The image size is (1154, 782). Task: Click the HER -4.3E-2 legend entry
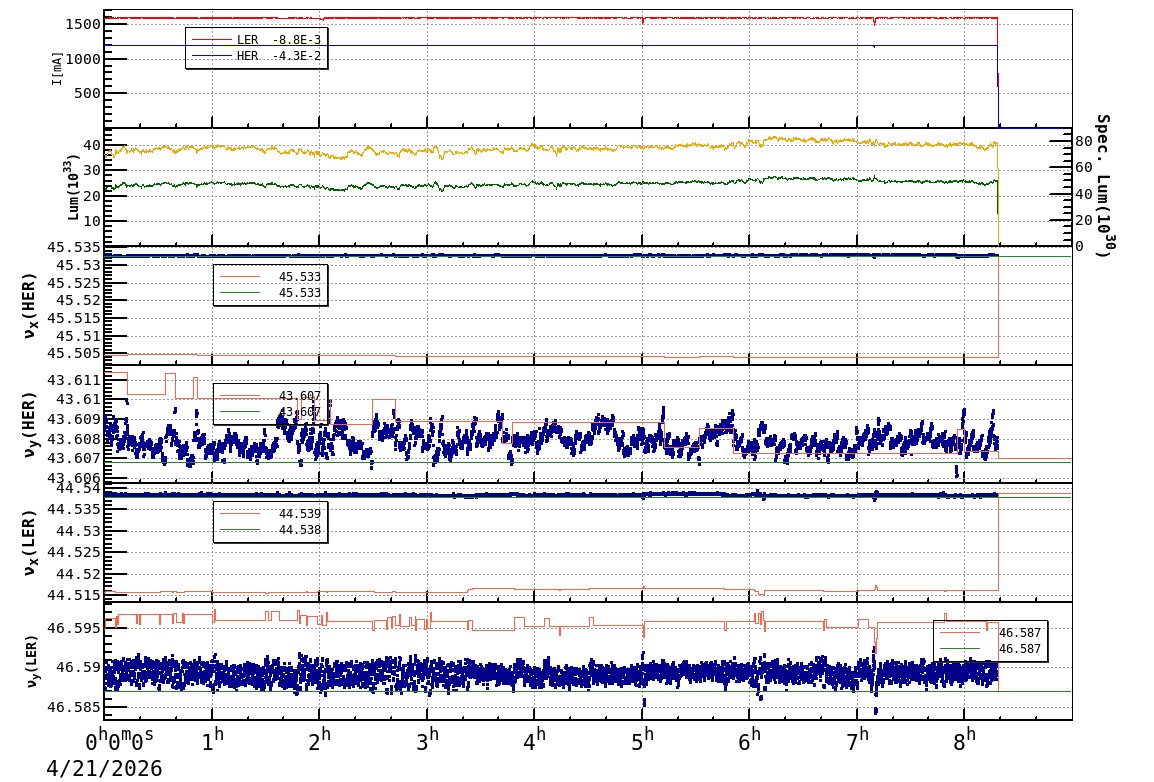click(256, 56)
